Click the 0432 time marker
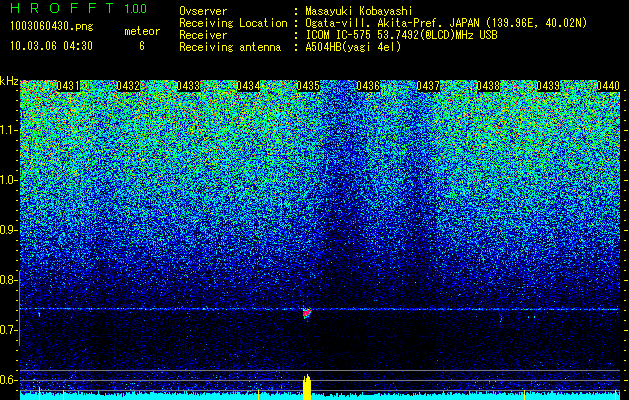Image resolution: width=629 pixels, height=400 pixels. click(128, 86)
